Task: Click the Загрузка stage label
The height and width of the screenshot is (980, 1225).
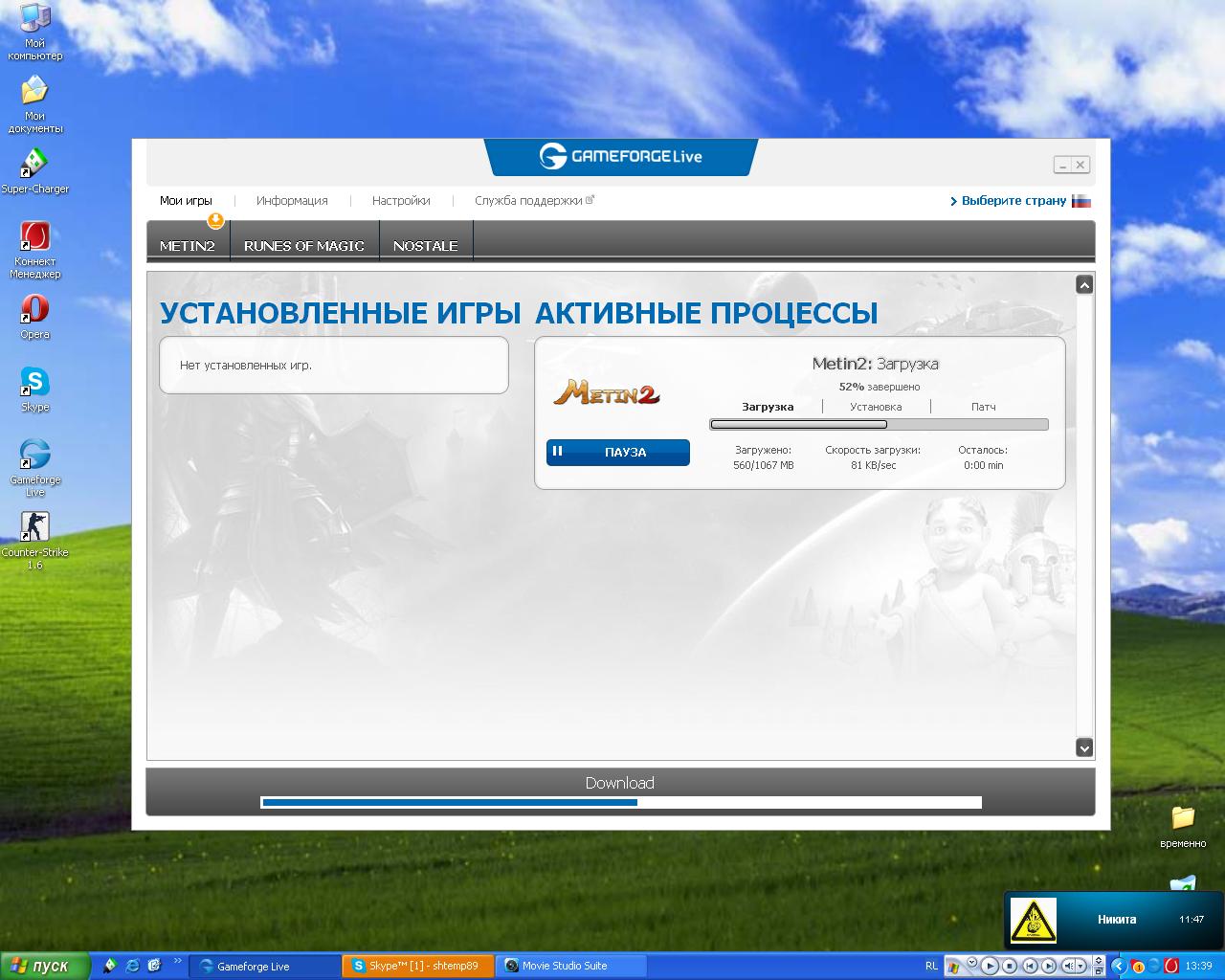Action: click(768, 407)
